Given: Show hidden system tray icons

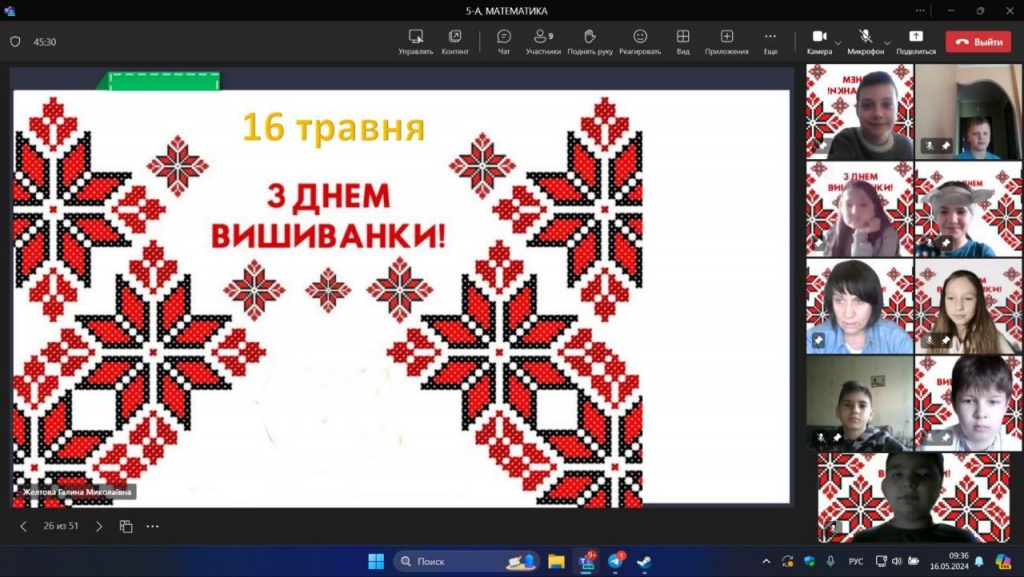Looking at the screenshot, I should point(766,561).
